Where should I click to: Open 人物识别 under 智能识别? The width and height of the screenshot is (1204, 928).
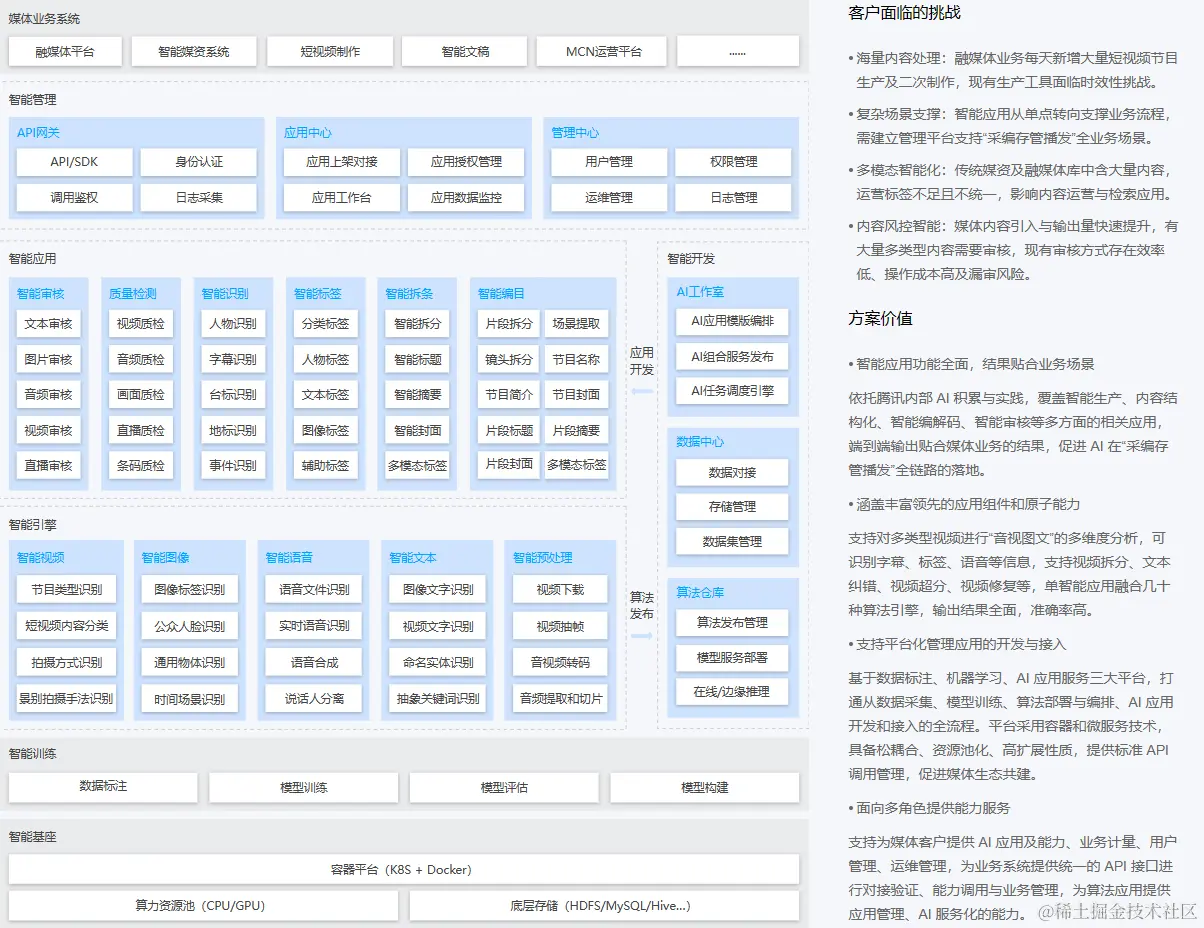pos(232,323)
